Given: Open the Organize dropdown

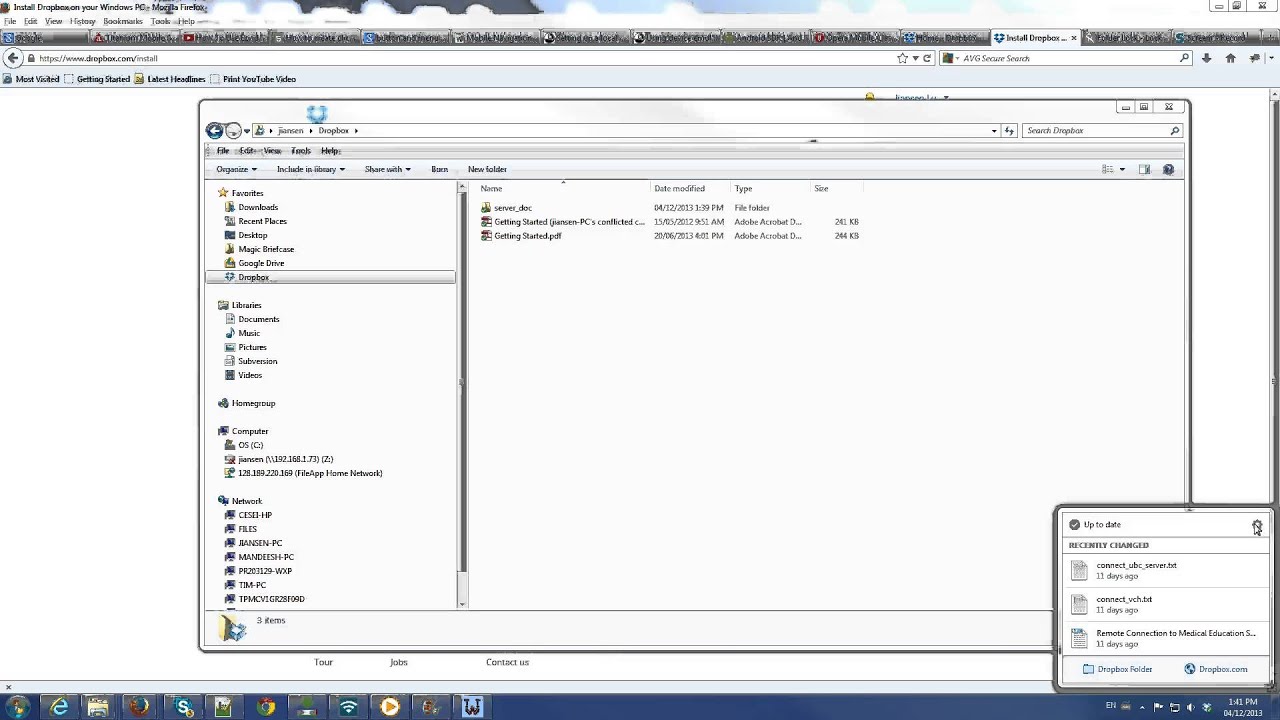Looking at the screenshot, I should [236, 169].
